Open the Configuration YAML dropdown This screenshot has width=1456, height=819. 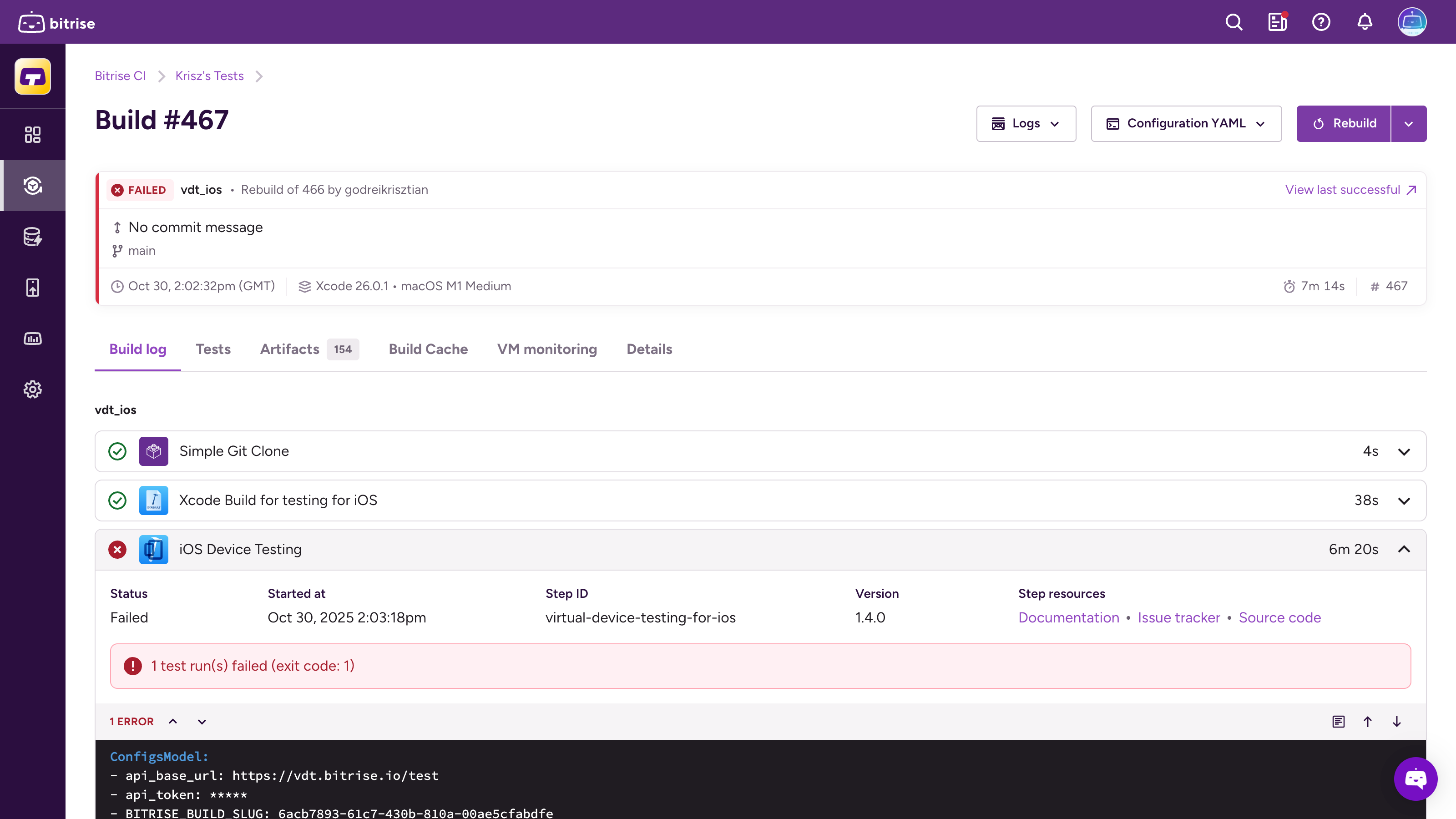(1186, 124)
